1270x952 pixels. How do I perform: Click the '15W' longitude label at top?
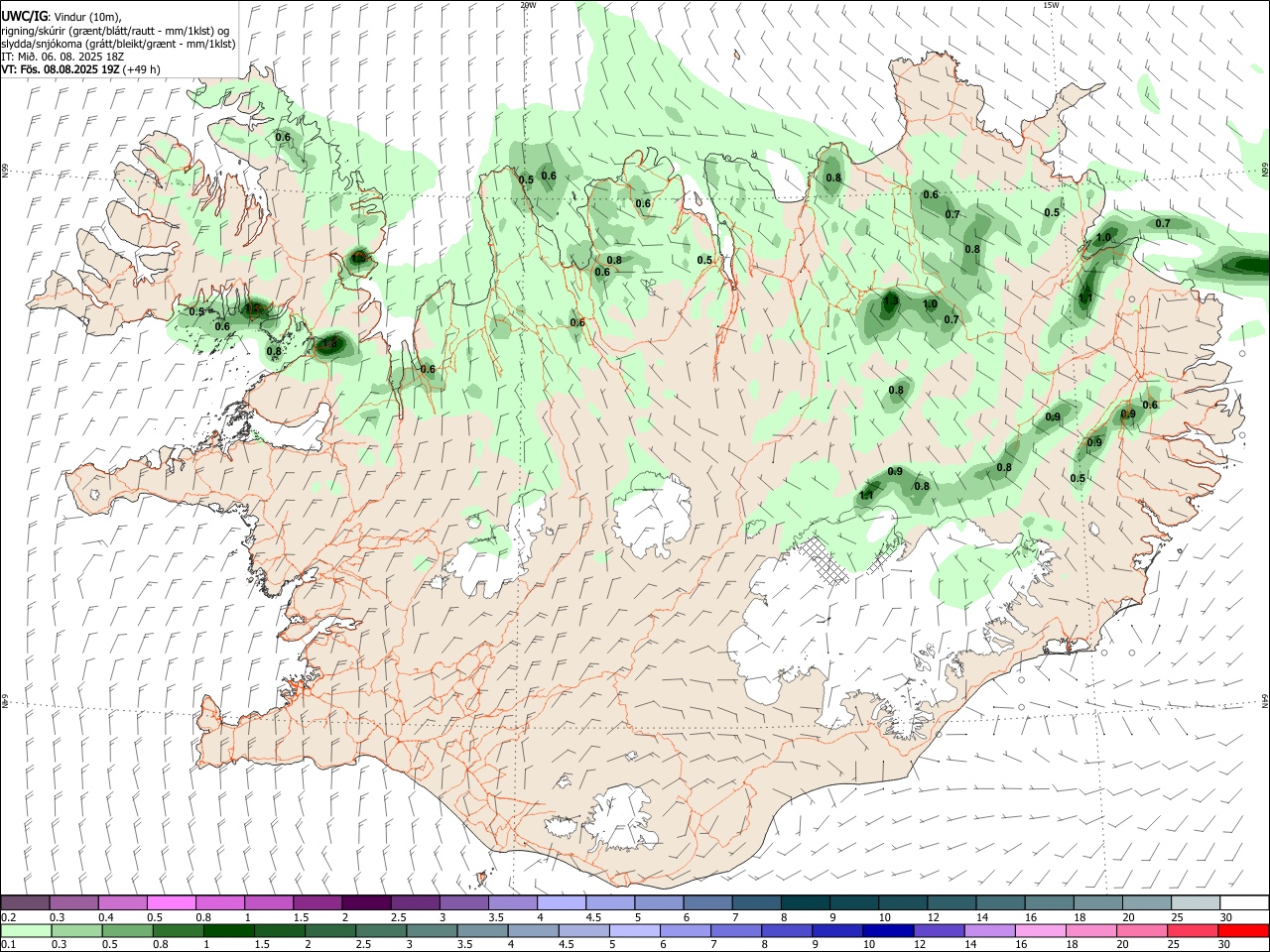click(1051, 5)
